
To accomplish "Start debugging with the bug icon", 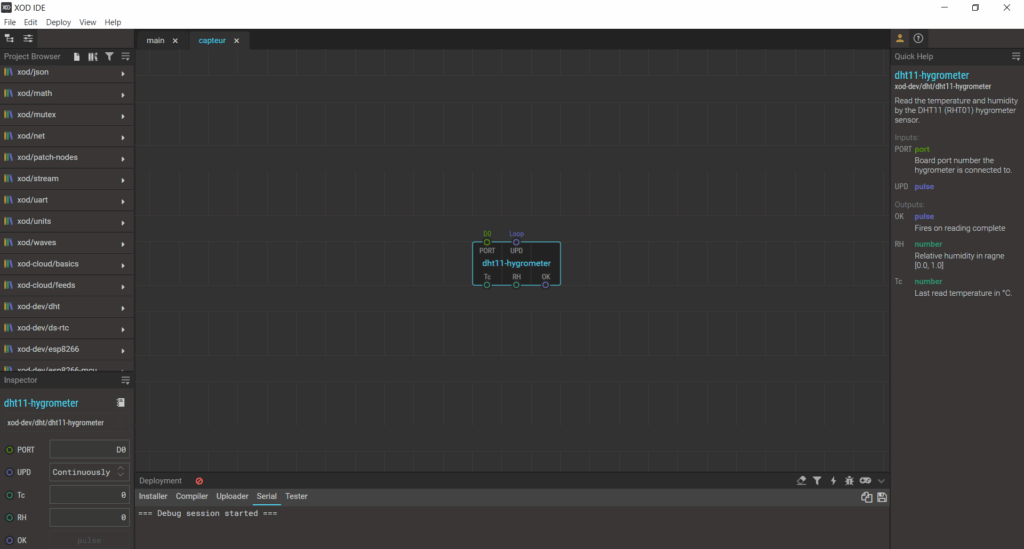I will 849,480.
